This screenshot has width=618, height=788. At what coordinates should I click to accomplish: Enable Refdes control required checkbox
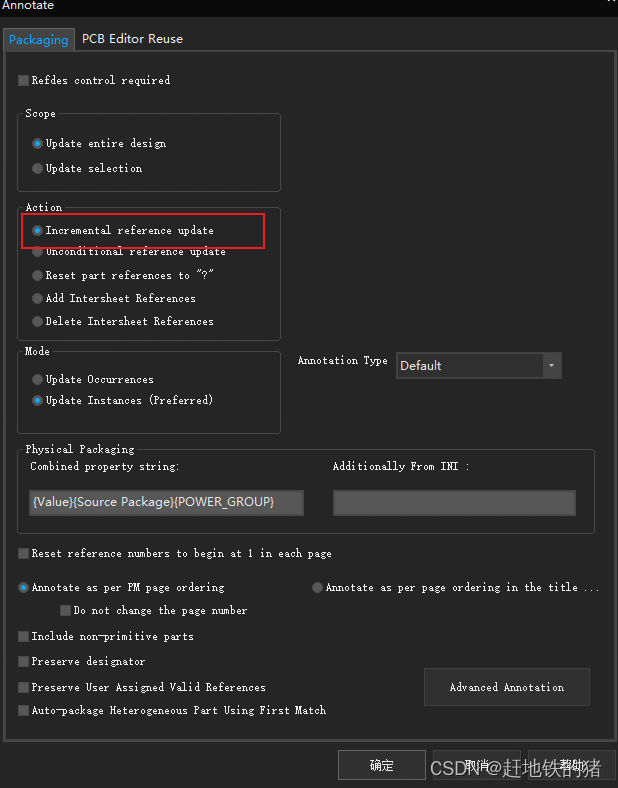tap(23, 80)
